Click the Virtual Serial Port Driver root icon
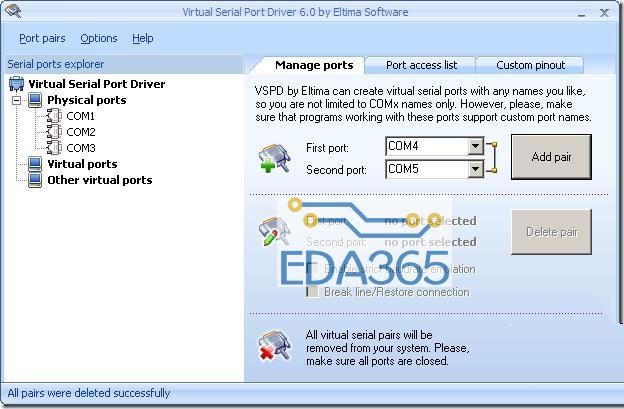This screenshot has width=624, height=409. (x=16, y=84)
